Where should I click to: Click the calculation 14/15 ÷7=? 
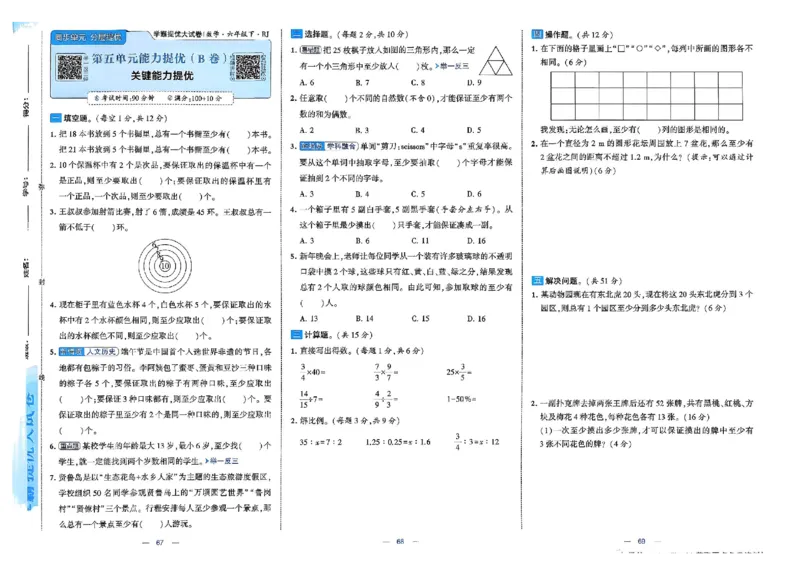click(311, 399)
